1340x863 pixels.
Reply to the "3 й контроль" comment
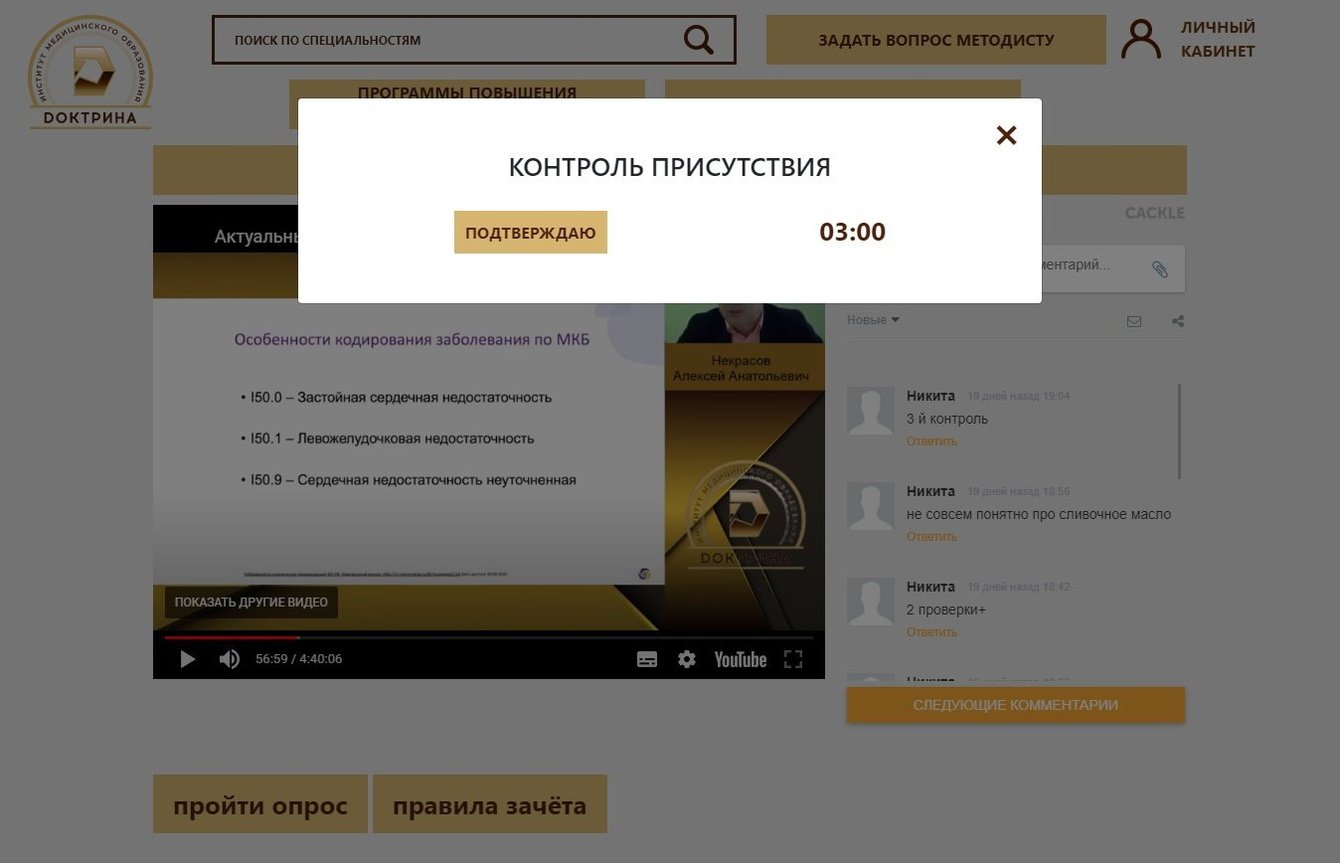pos(932,441)
